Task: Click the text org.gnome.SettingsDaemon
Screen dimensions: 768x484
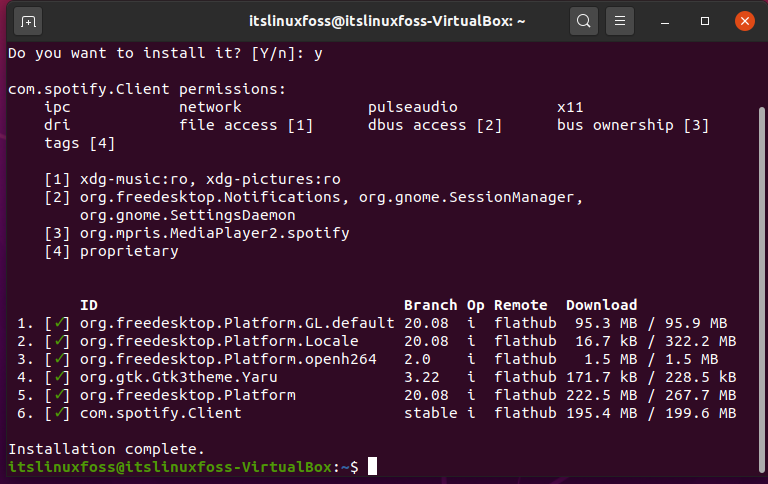Action: point(188,216)
